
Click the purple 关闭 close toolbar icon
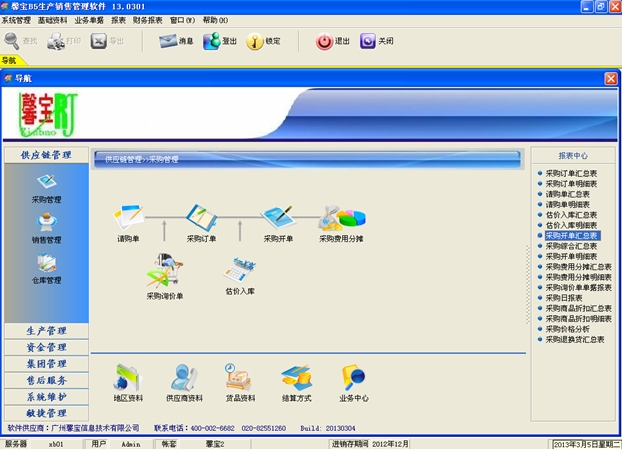click(x=368, y=41)
